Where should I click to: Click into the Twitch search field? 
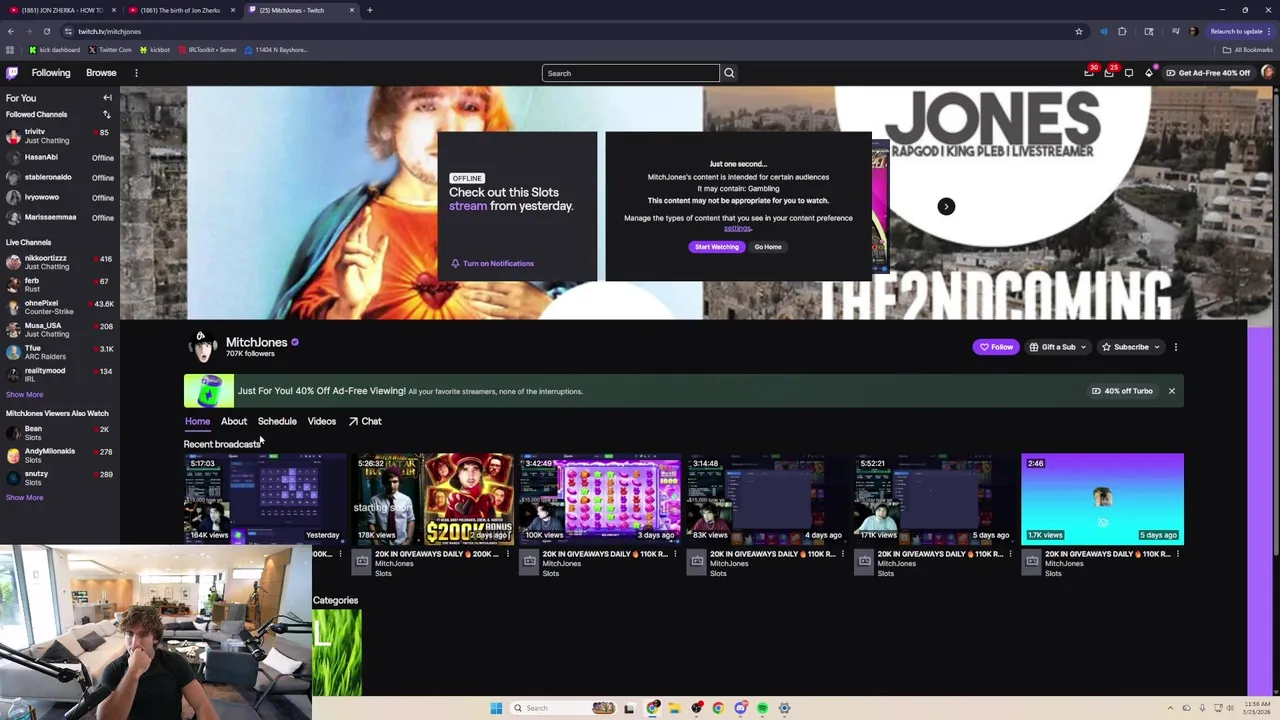coord(630,73)
